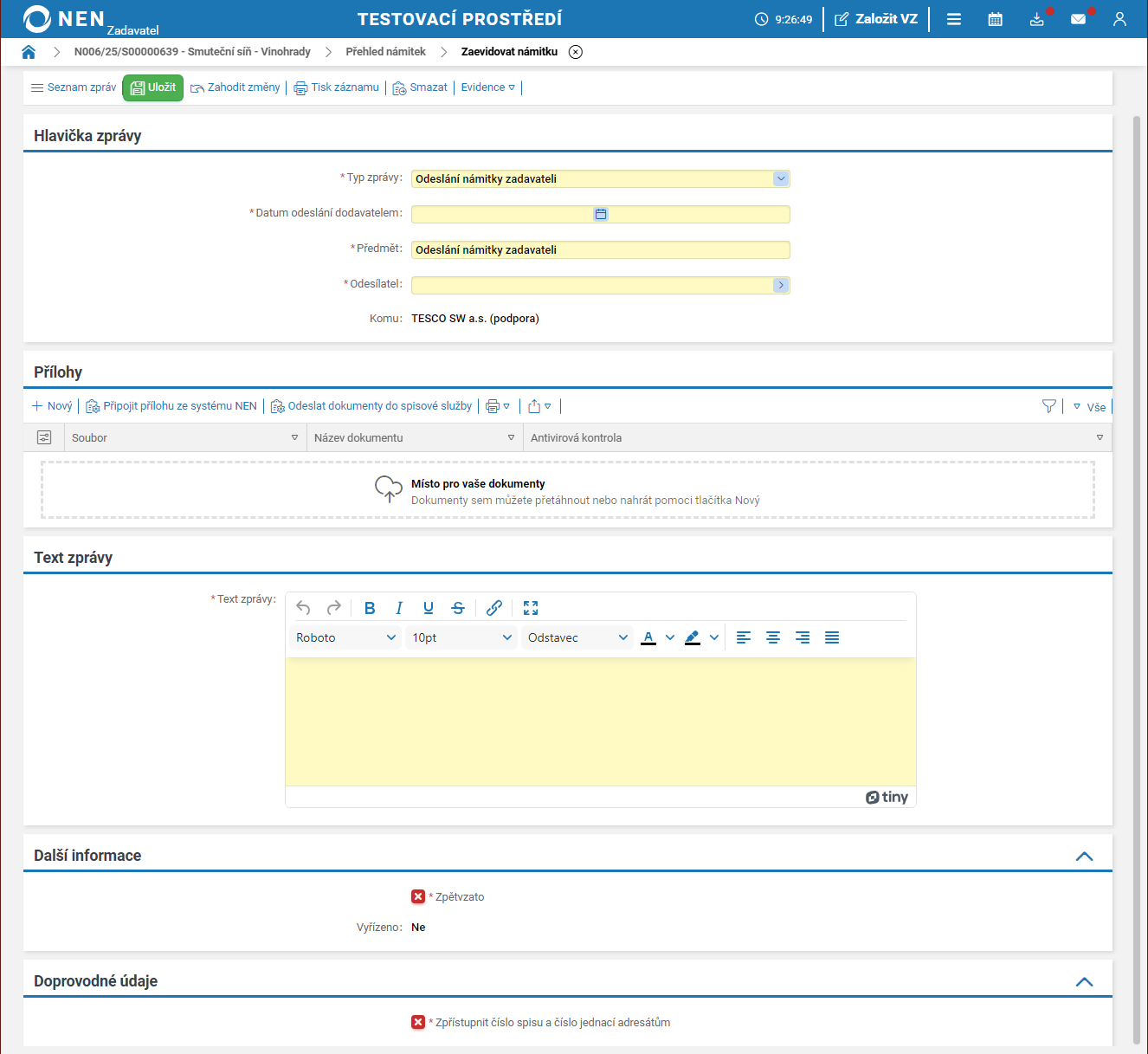Open the Roboto font family dropdown
Screen dimensions: 1148x1054
(345, 637)
